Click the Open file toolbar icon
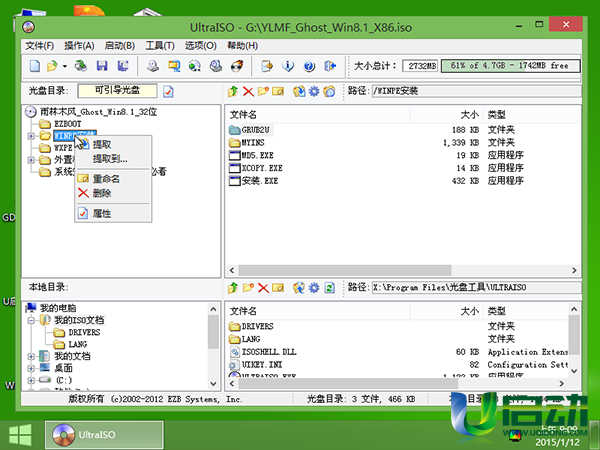Viewport: 600px width, 450px height. 52,66
